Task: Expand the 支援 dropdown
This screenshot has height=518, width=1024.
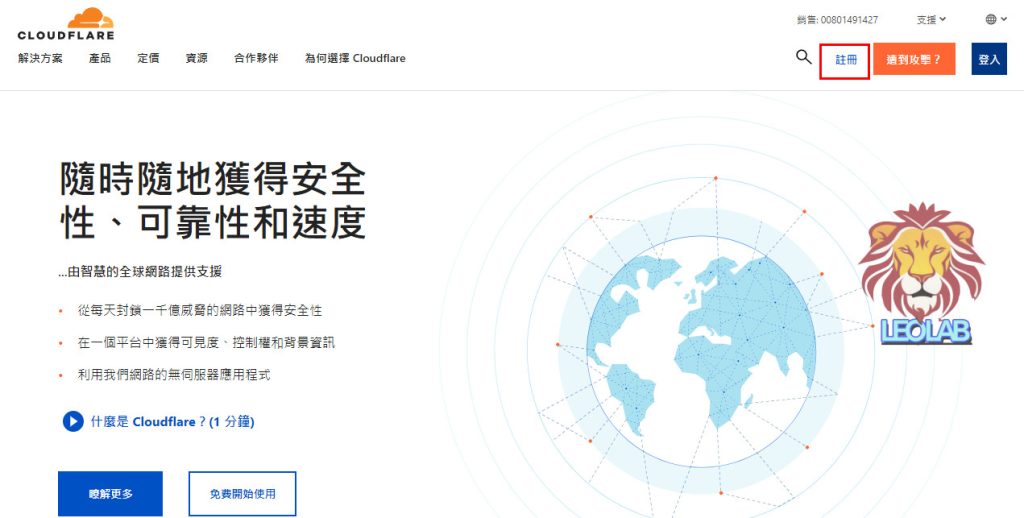Action: pyautogui.click(x=931, y=20)
